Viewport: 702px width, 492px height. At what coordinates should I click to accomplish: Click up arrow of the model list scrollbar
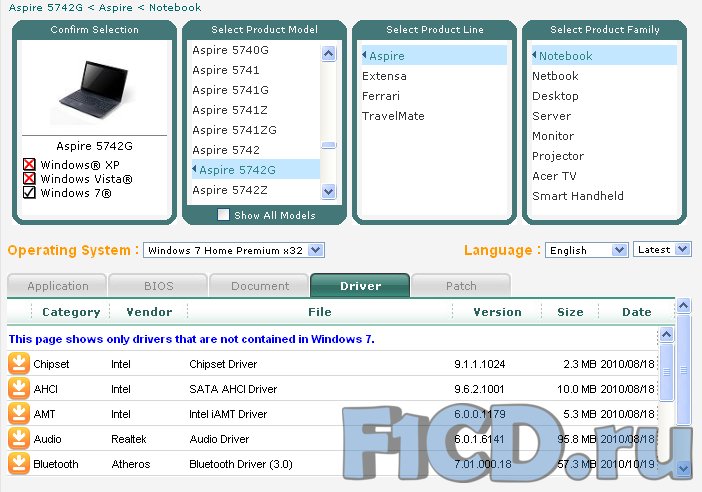pyautogui.click(x=329, y=54)
